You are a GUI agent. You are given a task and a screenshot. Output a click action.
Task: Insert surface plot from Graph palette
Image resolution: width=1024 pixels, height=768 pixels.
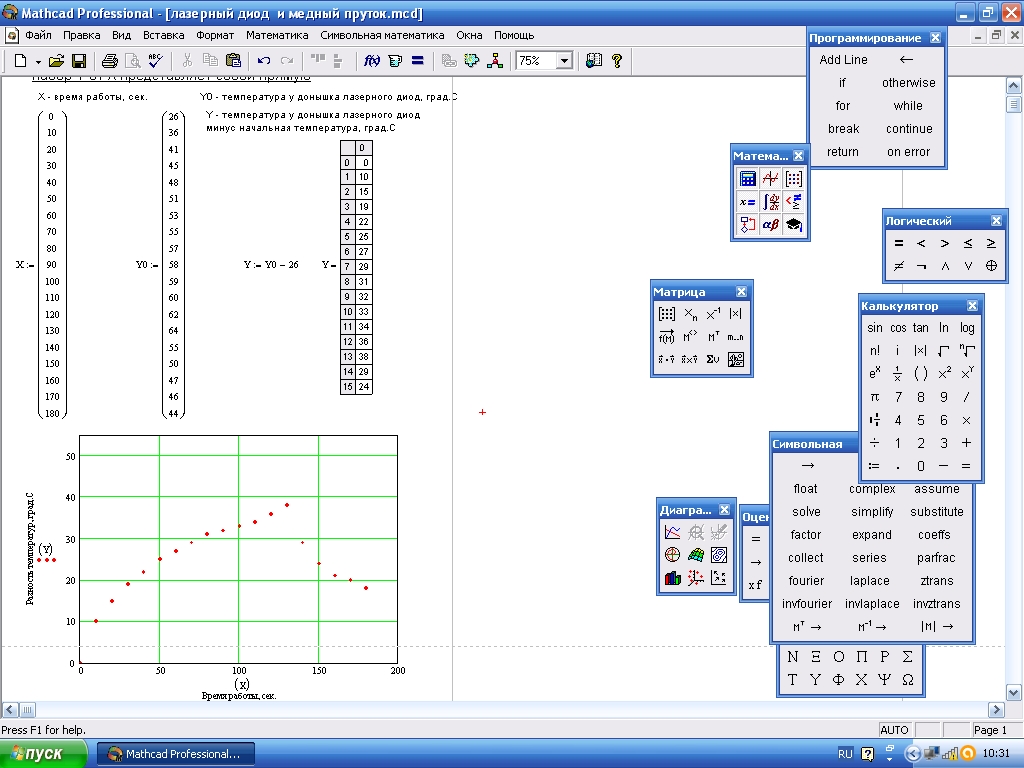coord(696,555)
